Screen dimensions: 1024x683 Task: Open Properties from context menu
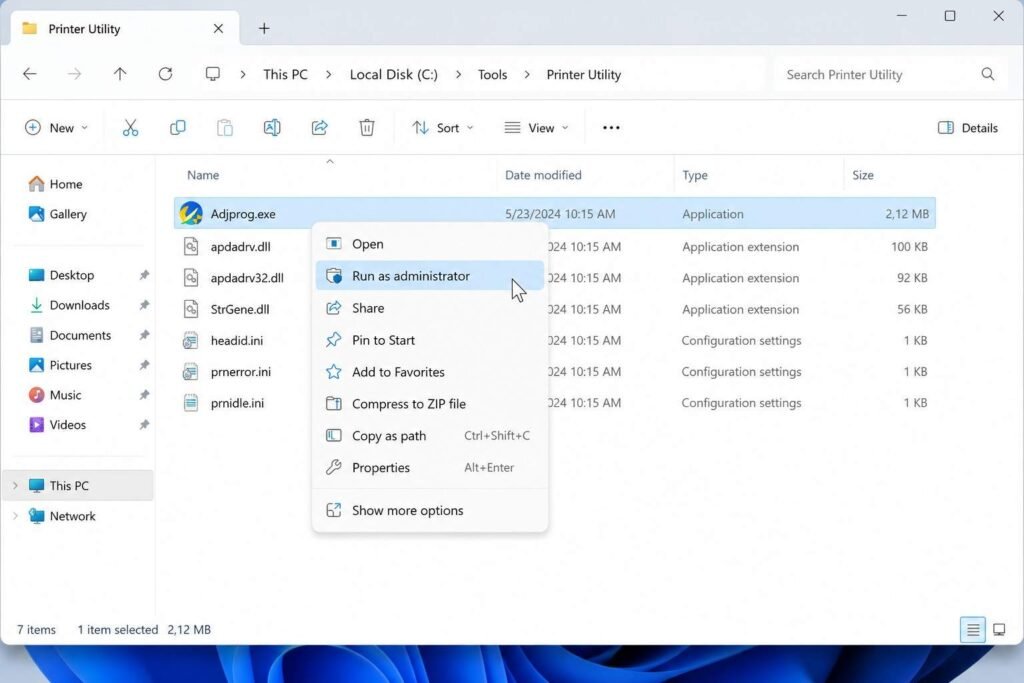pos(430,468)
